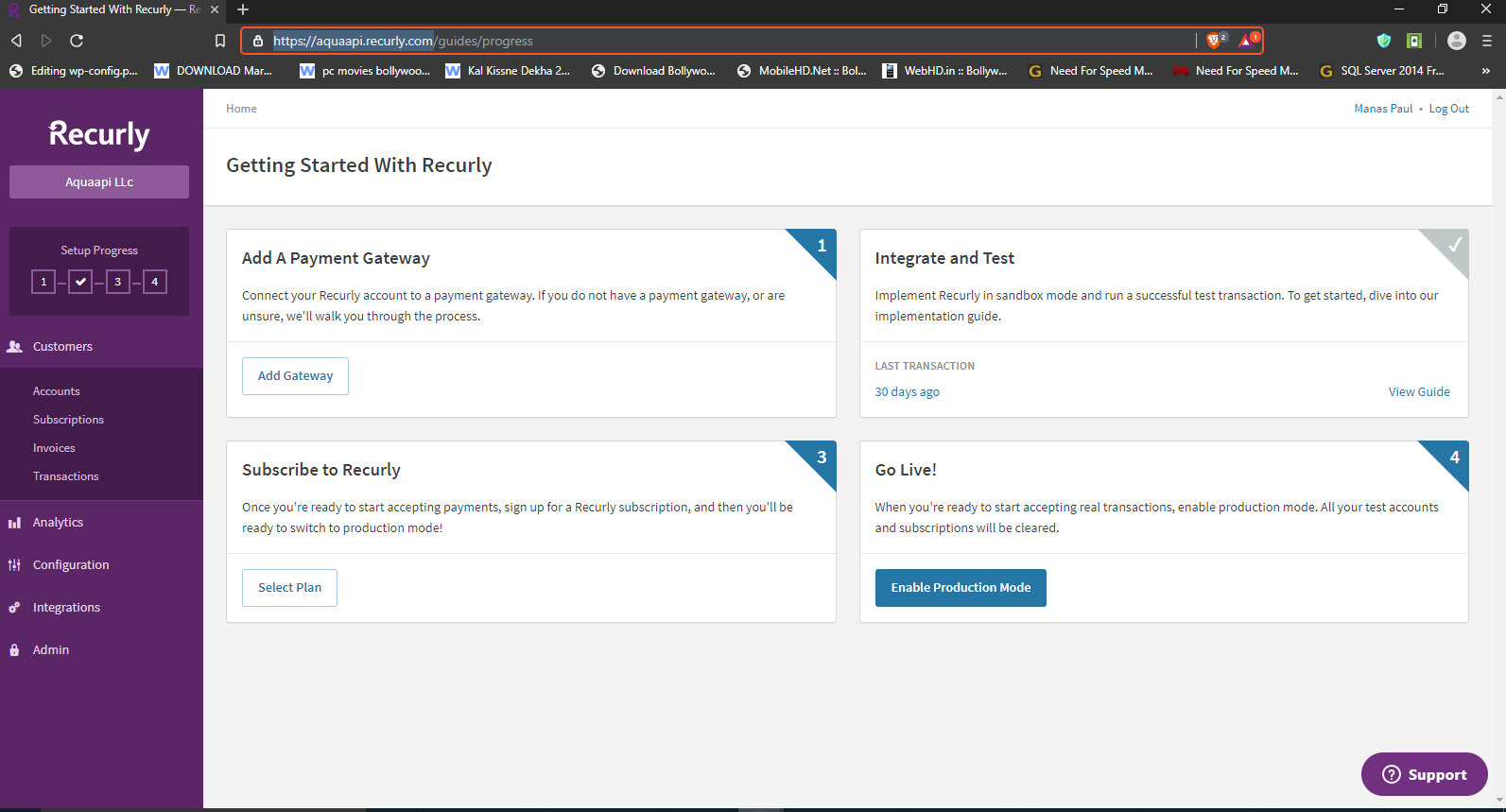This screenshot has height=812, width=1506.
Task: Open Invoices in the sidebar
Action: click(54, 448)
